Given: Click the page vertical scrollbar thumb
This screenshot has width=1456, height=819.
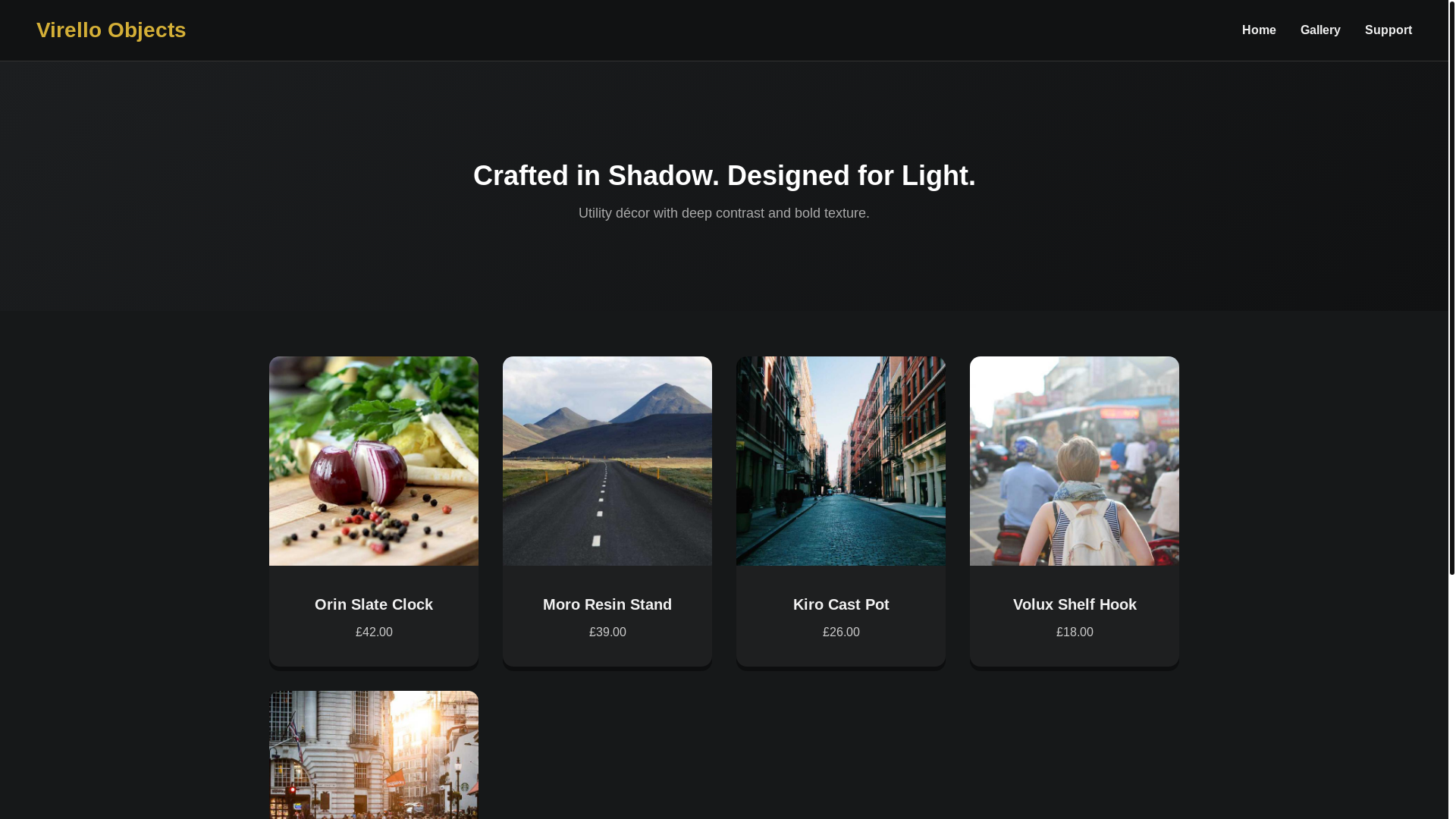Looking at the screenshot, I should pos(1452,287).
